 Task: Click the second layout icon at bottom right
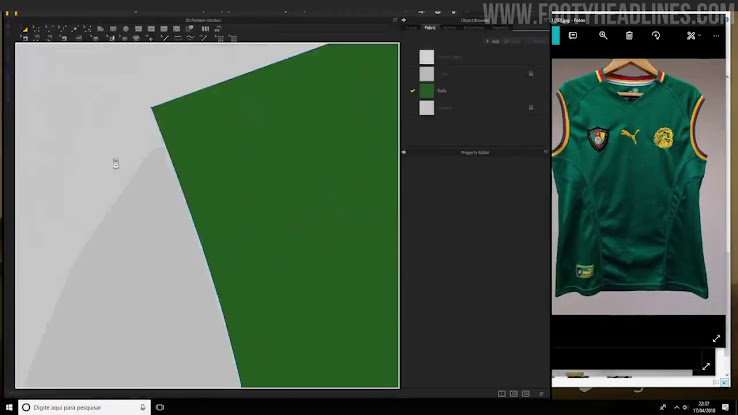(x=514, y=394)
